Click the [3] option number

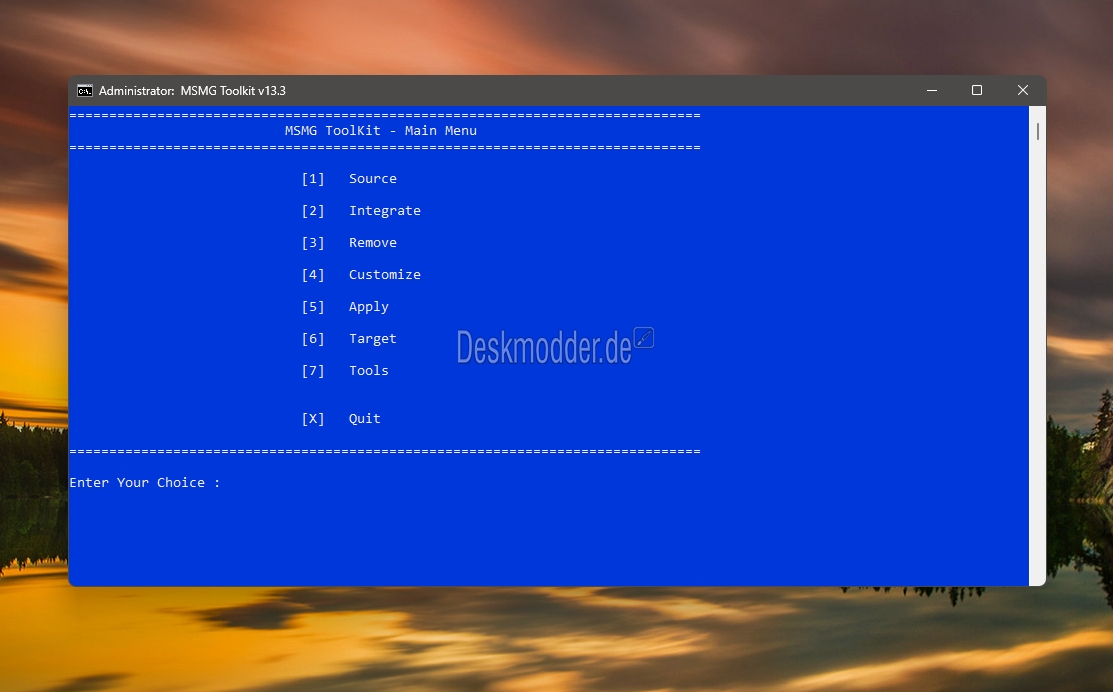tap(313, 243)
